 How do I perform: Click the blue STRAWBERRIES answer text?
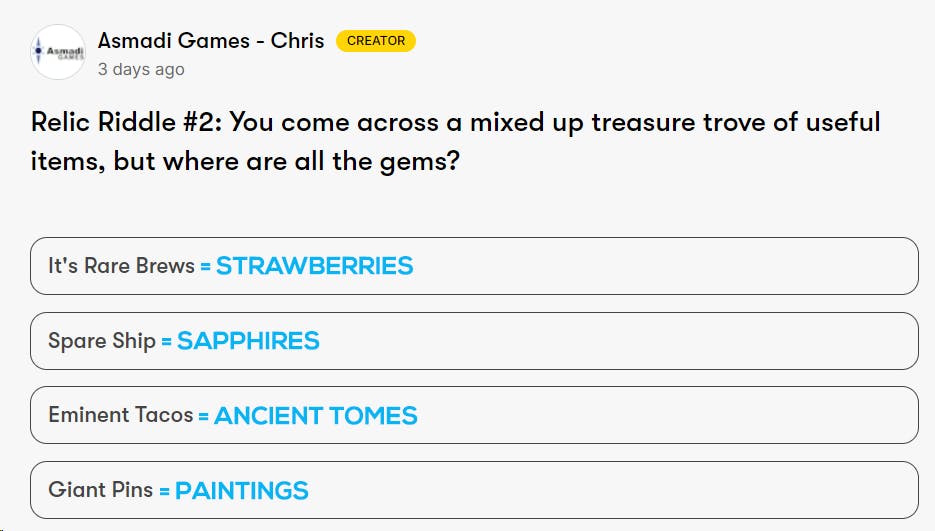314,266
